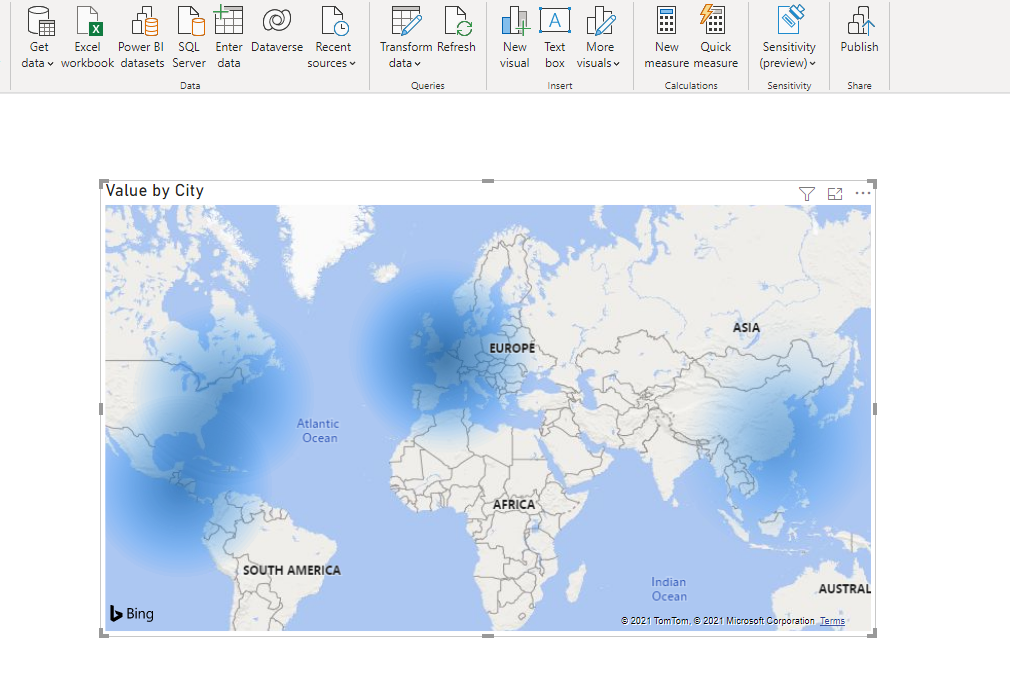Expand the More visuals menu
The width and height of the screenshot is (1010, 682).
[x=599, y=37]
